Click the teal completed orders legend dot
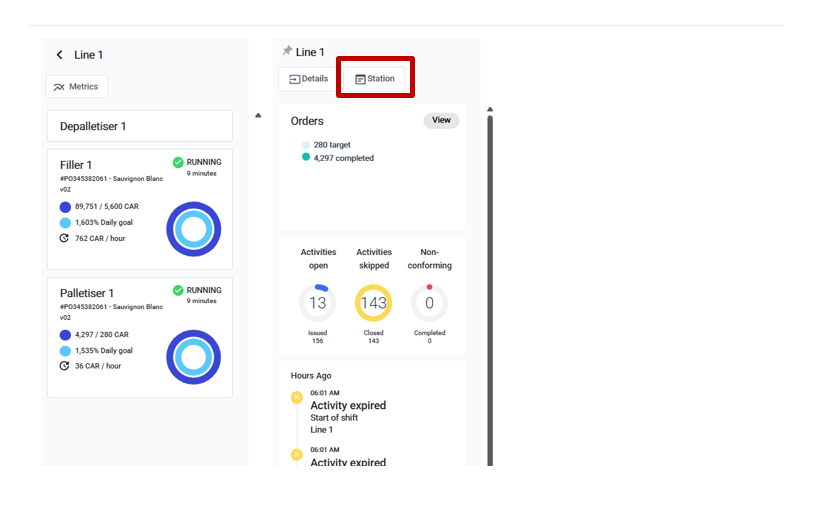Image resolution: width=823 pixels, height=521 pixels. click(306, 157)
